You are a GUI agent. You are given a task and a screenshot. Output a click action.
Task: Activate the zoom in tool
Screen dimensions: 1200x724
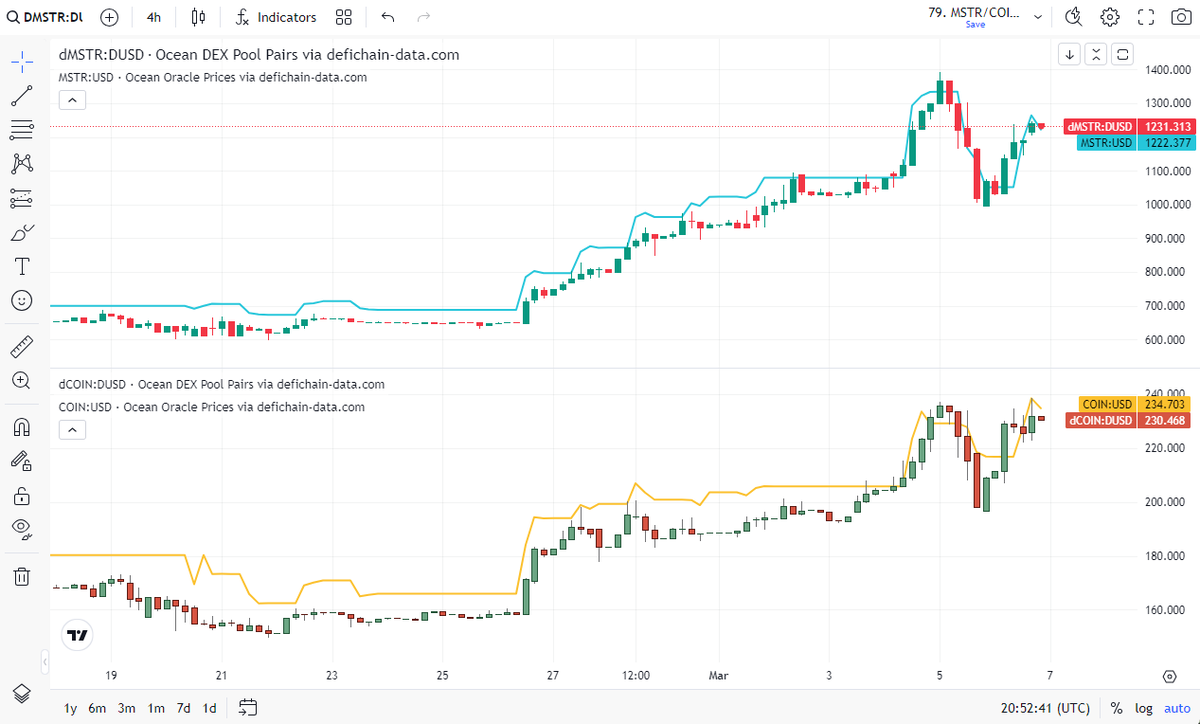[22, 381]
